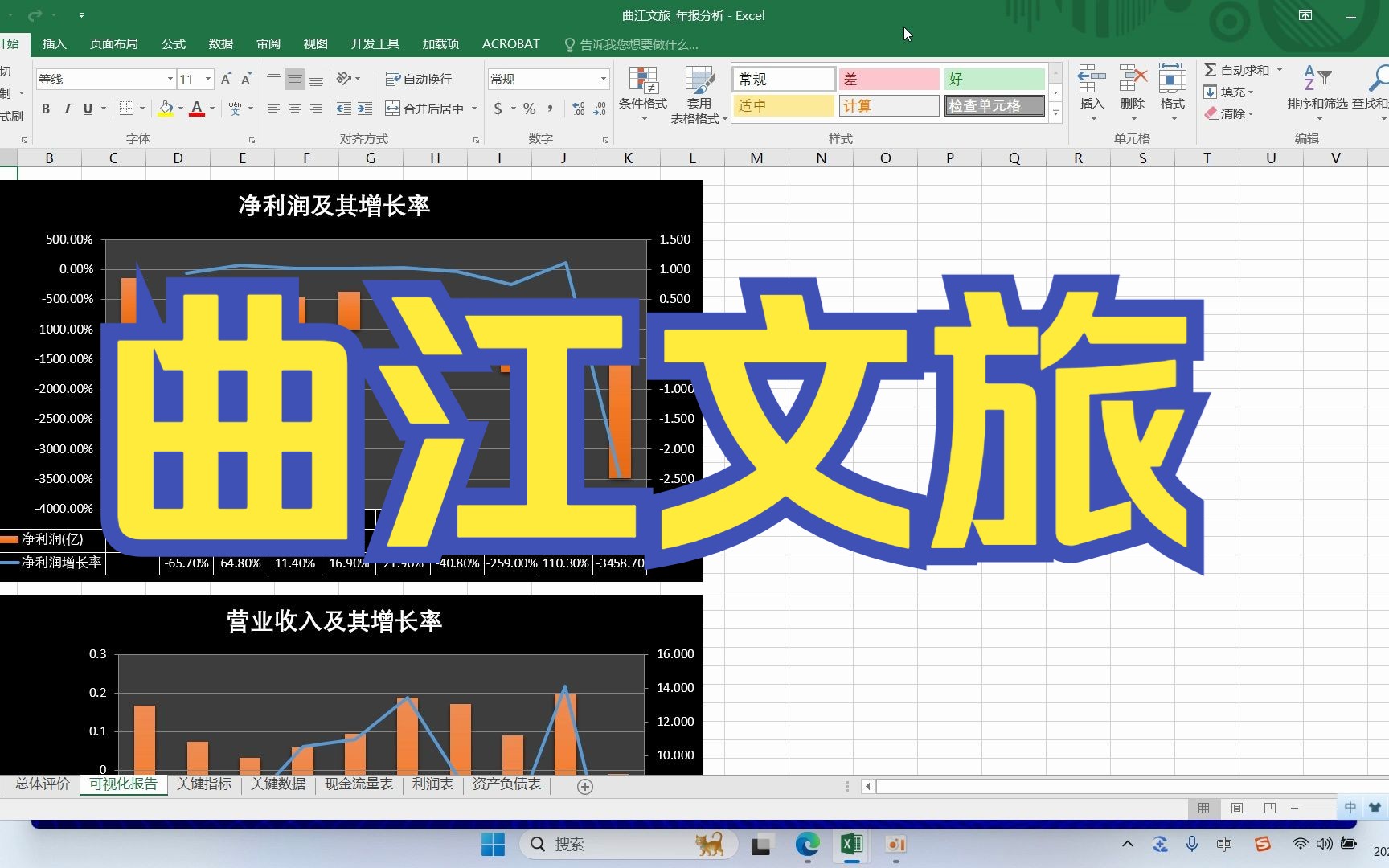
Task: Select the 好 cell style
Action: click(994, 79)
